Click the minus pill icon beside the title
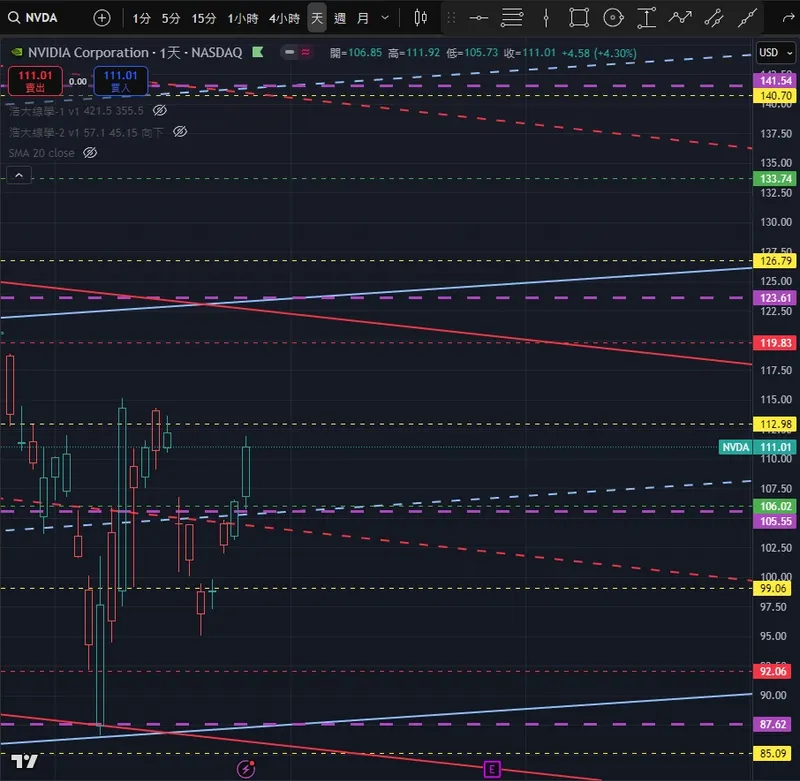The image size is (800, 781). [x=289, y=52]
